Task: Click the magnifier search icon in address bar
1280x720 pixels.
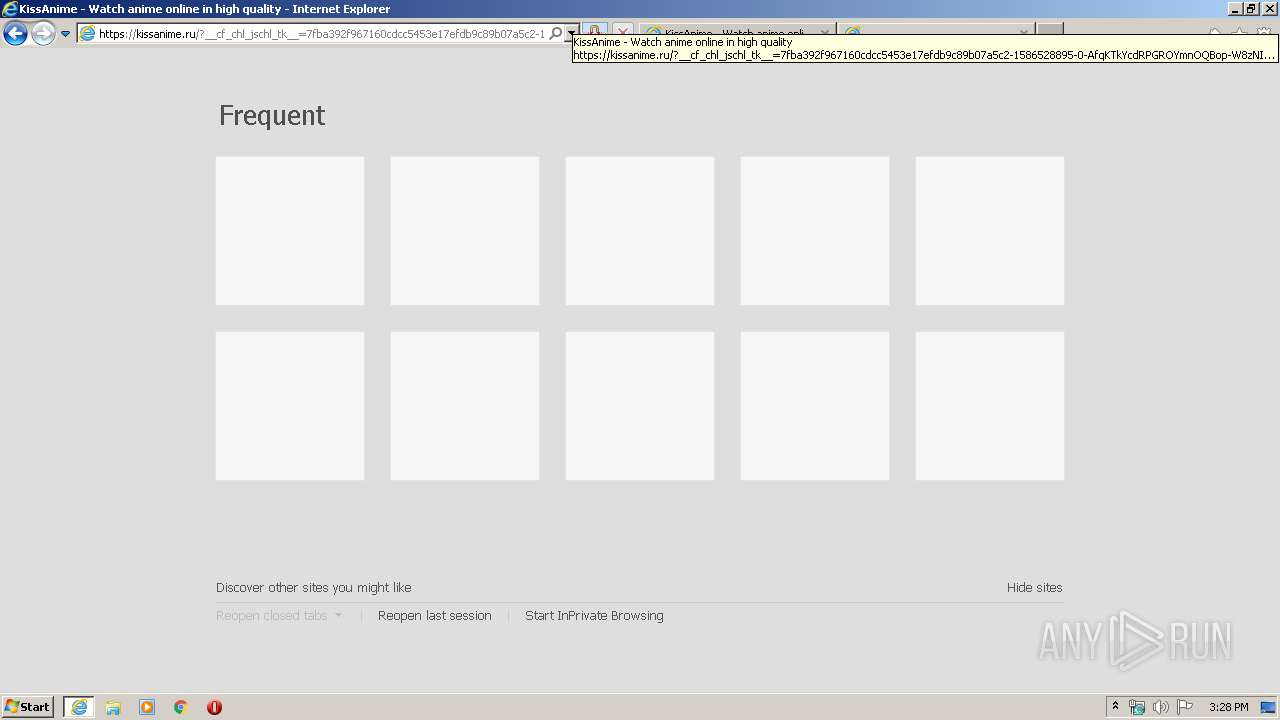Action: click(x=557, y=34)
